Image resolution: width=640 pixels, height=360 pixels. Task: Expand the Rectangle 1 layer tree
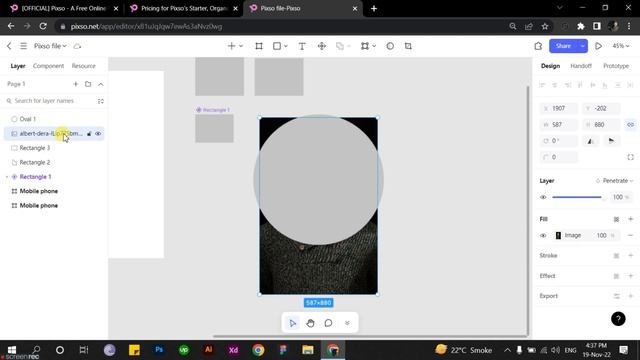(7, 177)
